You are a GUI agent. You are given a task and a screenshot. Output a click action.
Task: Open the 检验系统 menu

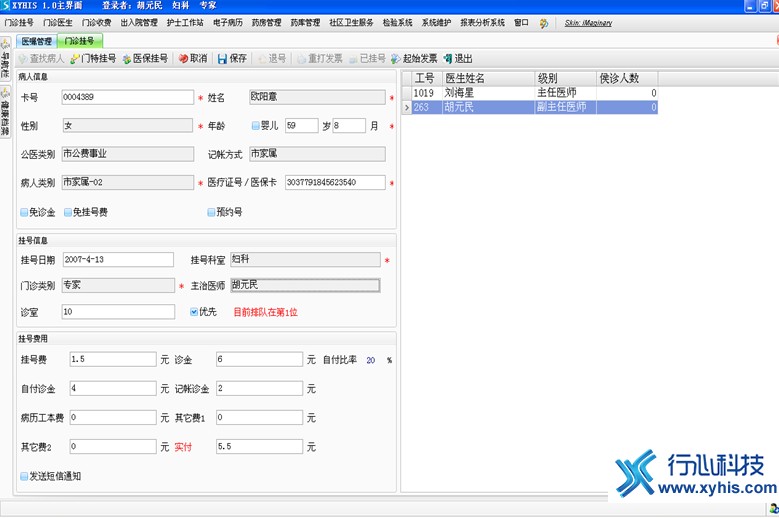[397, 23]
